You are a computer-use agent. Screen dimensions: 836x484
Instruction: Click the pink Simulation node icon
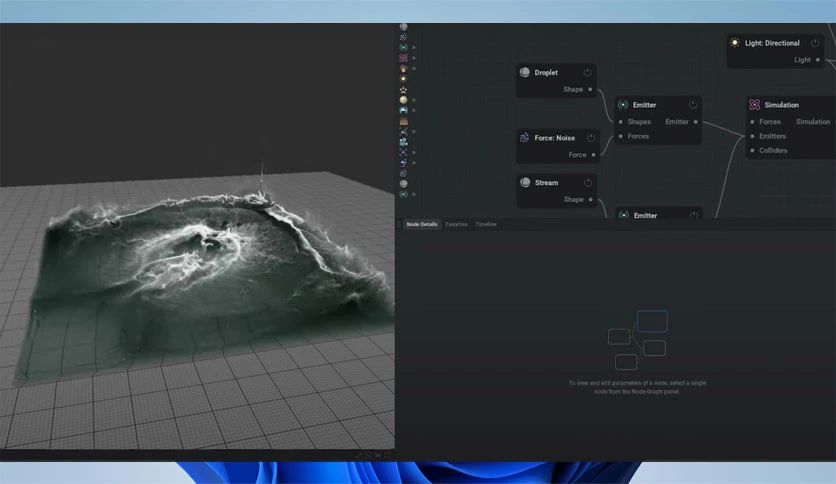[754, 105]
